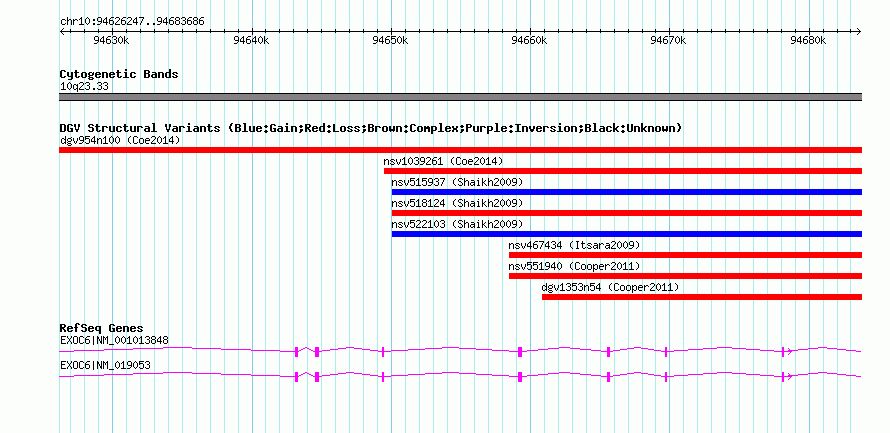Click the 10q23.33 band label
Screen dimensions: 890x433
pos(84,87)
